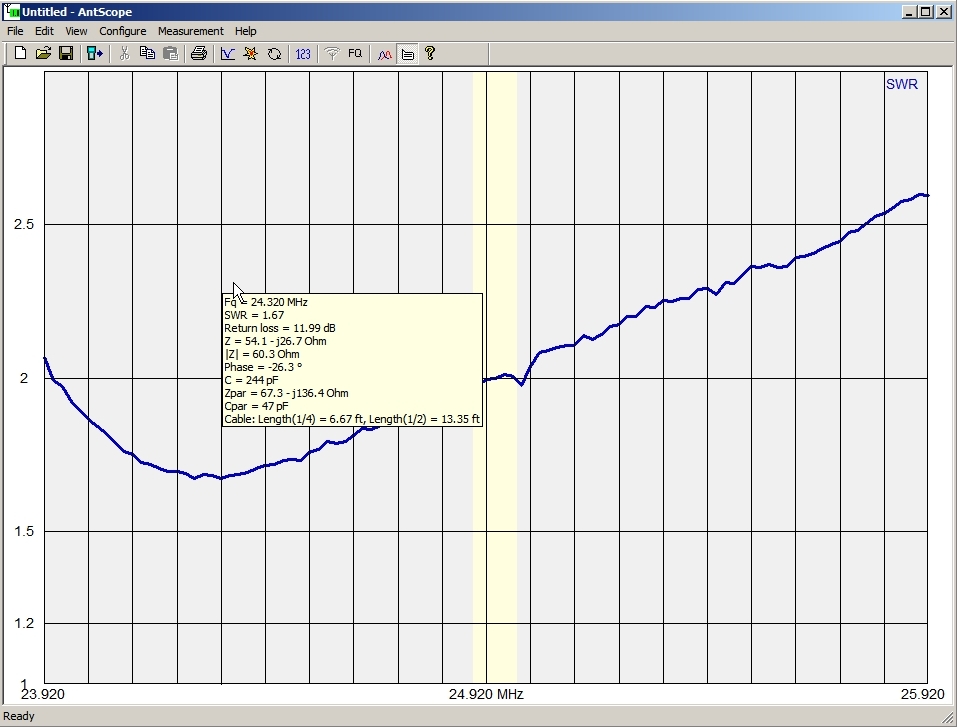
Task: Click the SWR label on the graph
Action: click(x=901, y=84)
